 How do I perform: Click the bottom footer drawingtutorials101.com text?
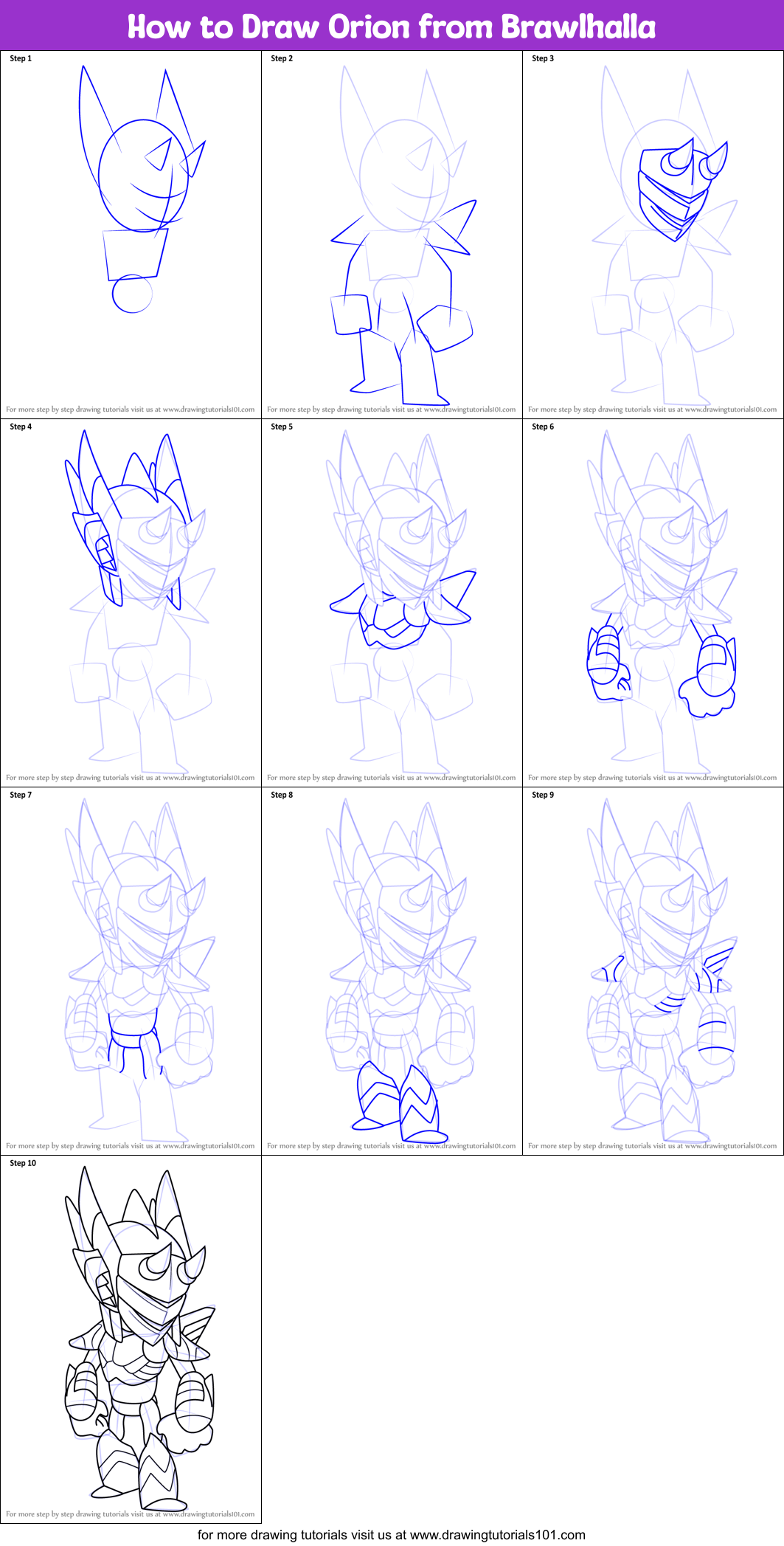click(x=392, y=1535)
